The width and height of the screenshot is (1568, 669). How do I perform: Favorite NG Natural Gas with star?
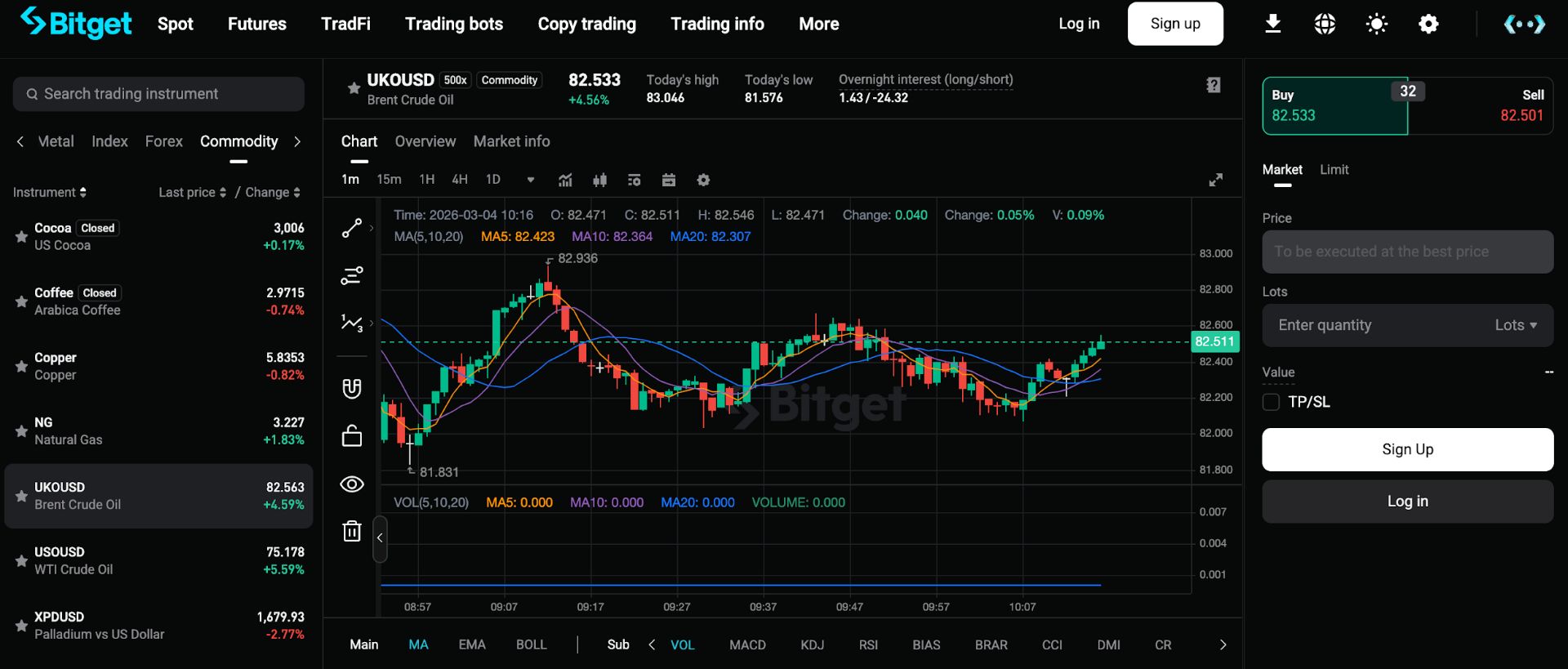(x=21, y=430)
